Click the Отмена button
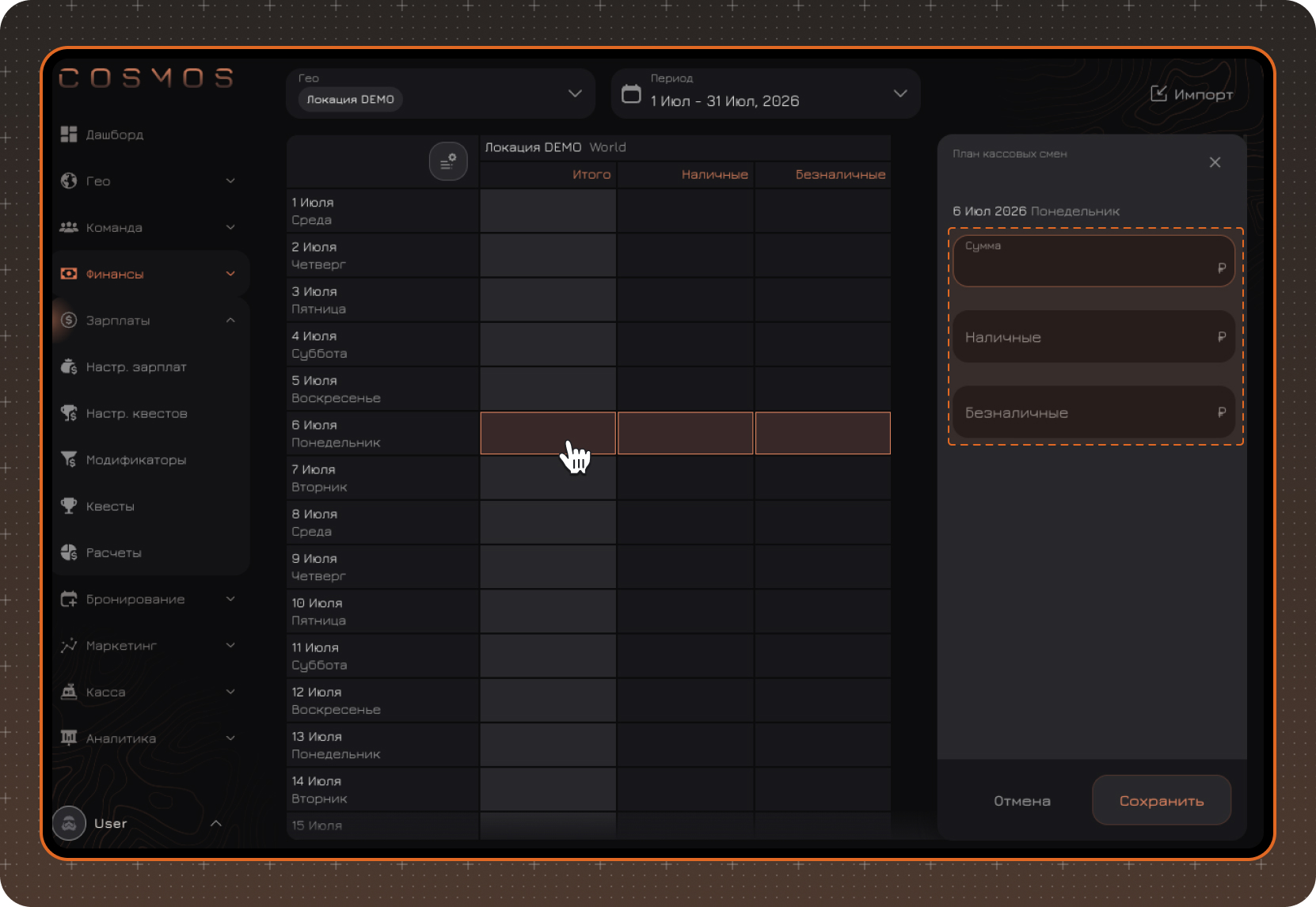Viewport: 1316px width, 907px height. [1022, 801]
